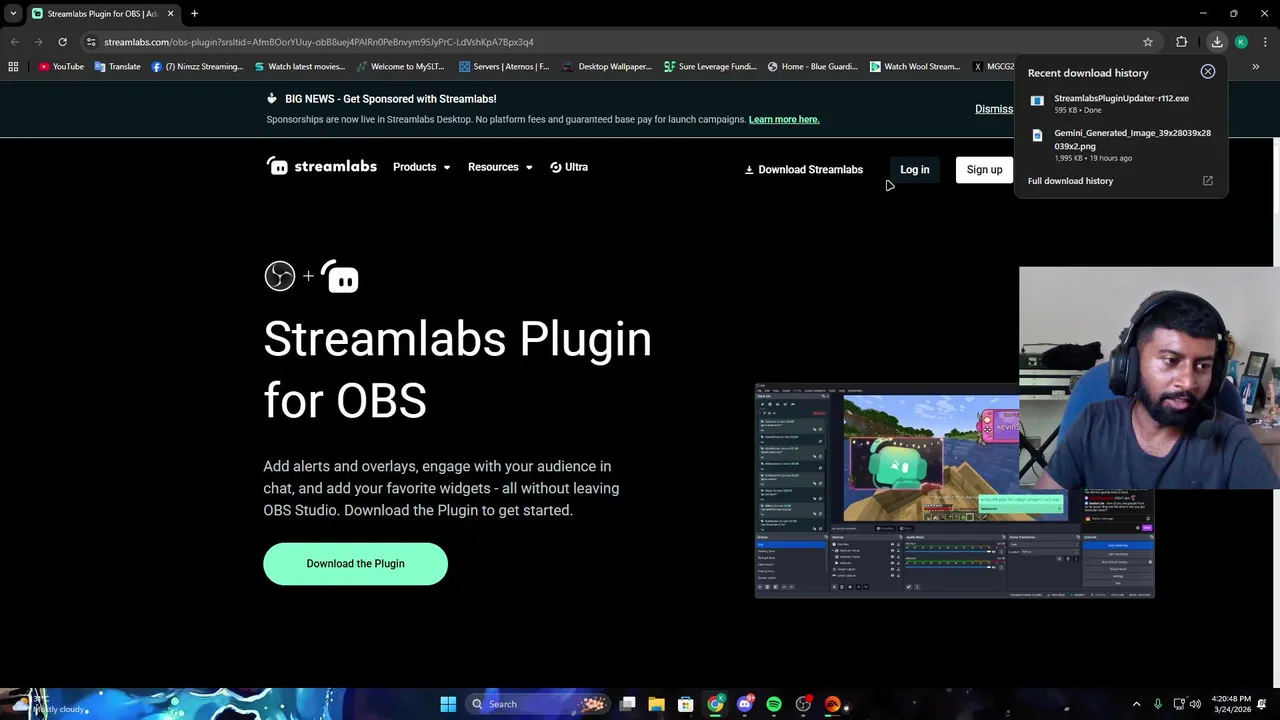1280x720 pixels.
Task: Expand the Products dropdown menu
Action: click(x=421, y=167)
